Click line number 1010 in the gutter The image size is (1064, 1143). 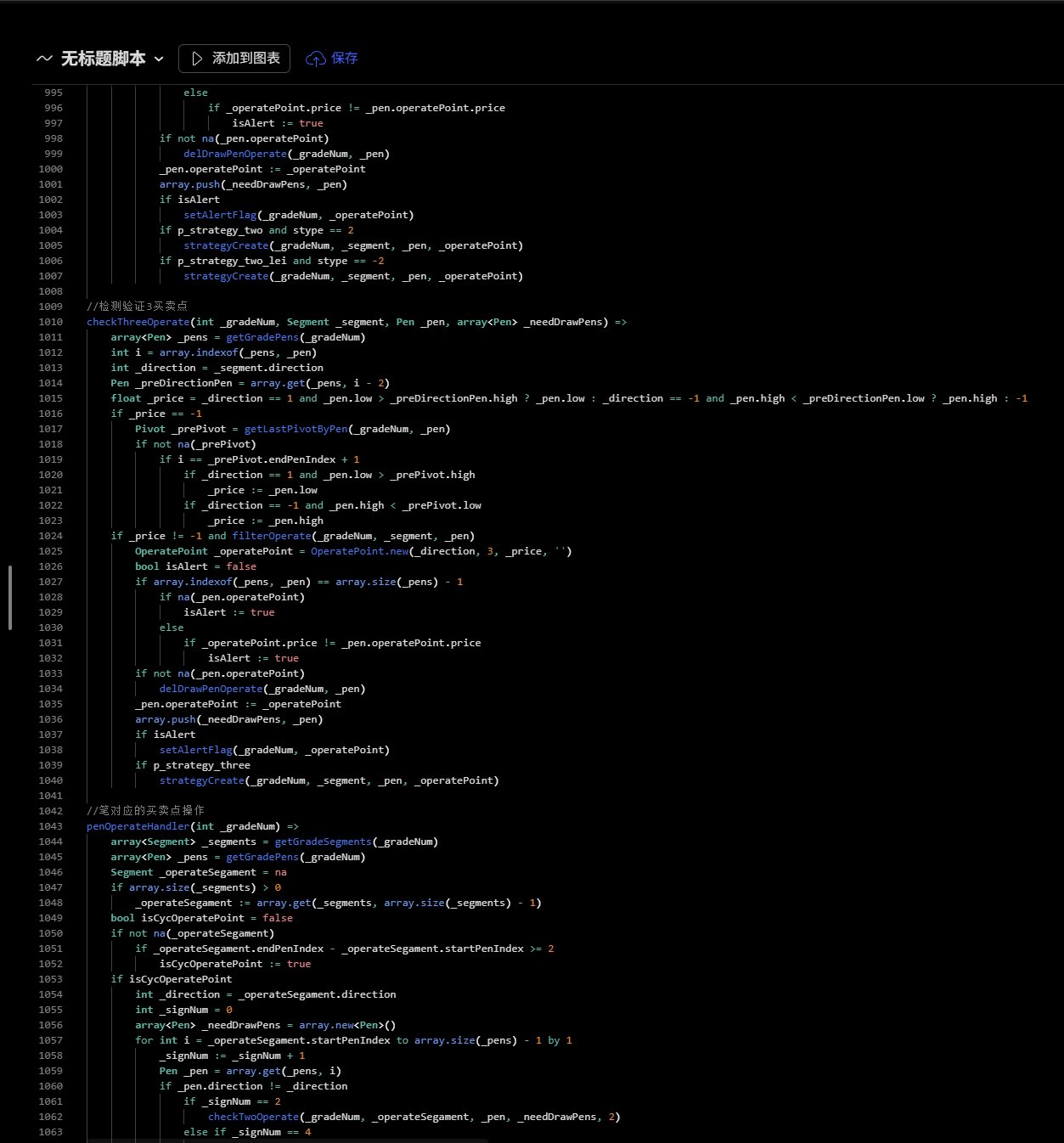(50, 322)
